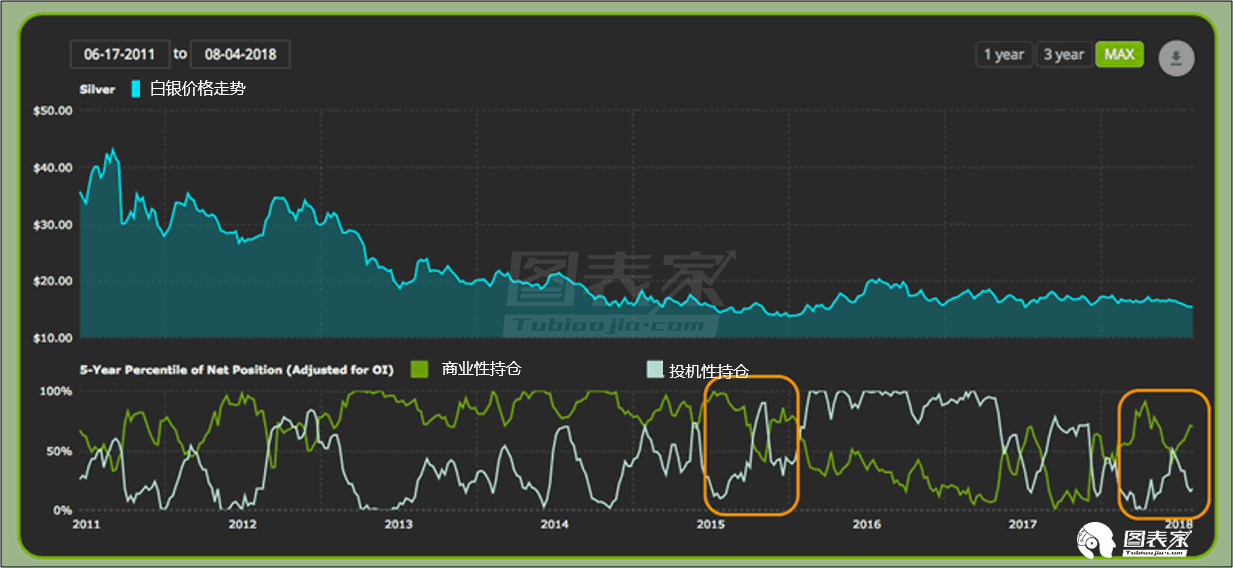
Task: Click the Silver series title
Action: (97, 89)
